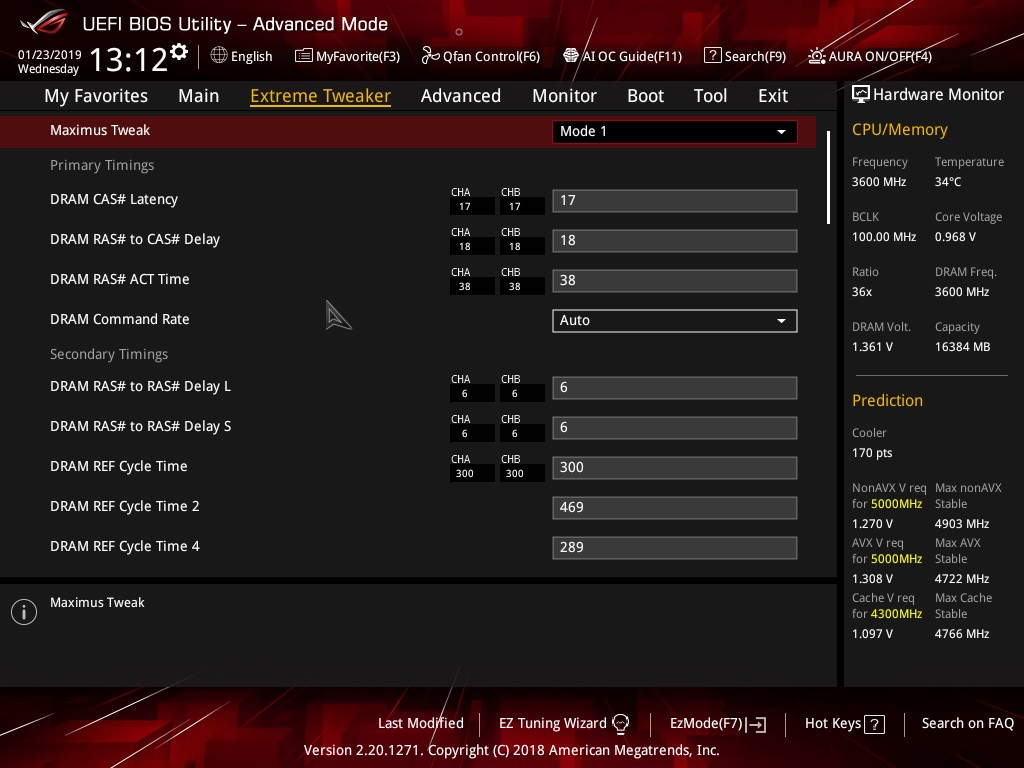Click the NonAVX 5000MHz highlighted text

[x=896, y=504]
